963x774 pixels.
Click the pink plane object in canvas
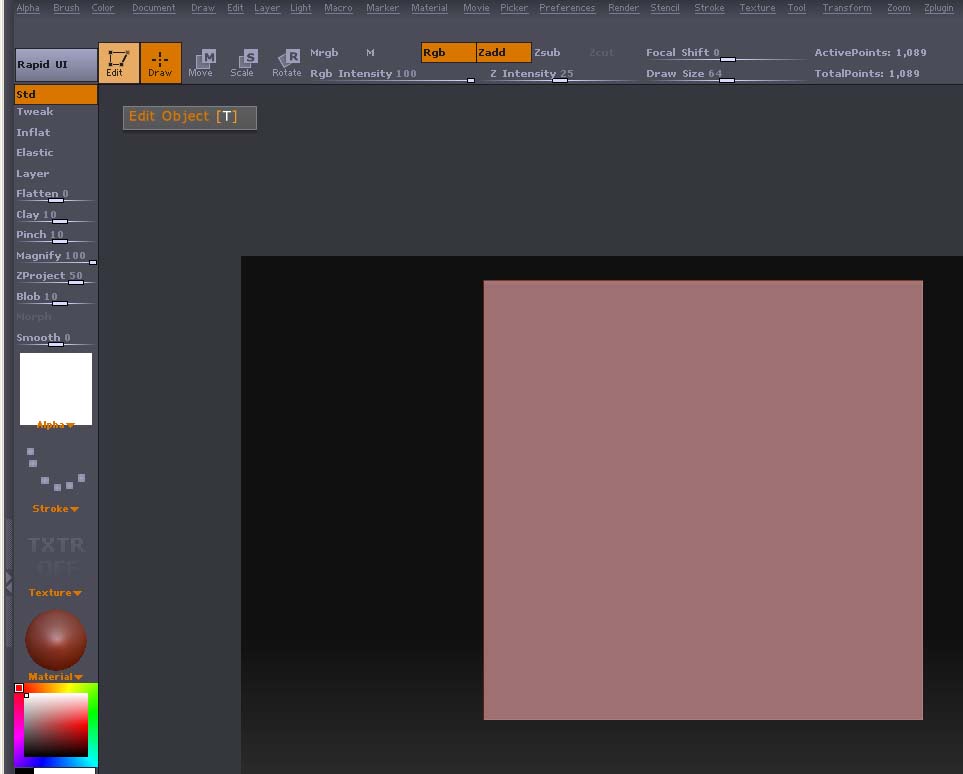[703, 500]
